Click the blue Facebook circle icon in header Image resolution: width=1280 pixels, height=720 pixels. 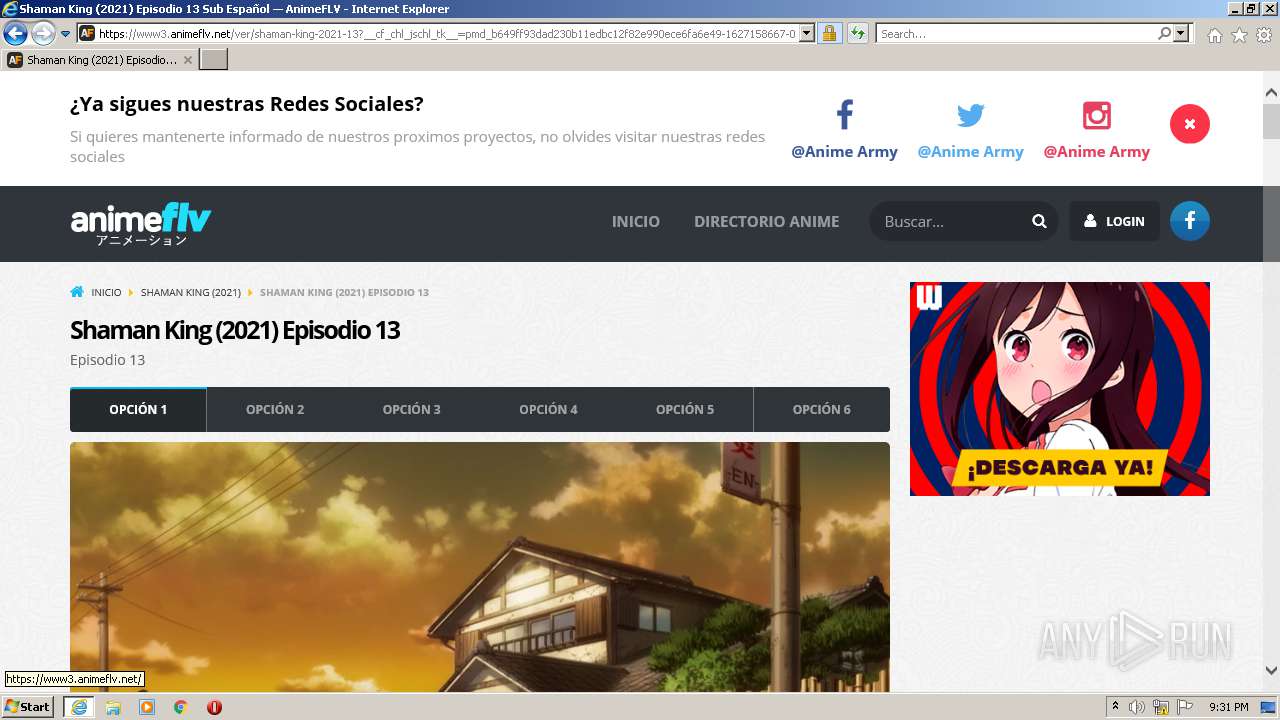(1190, 221)
